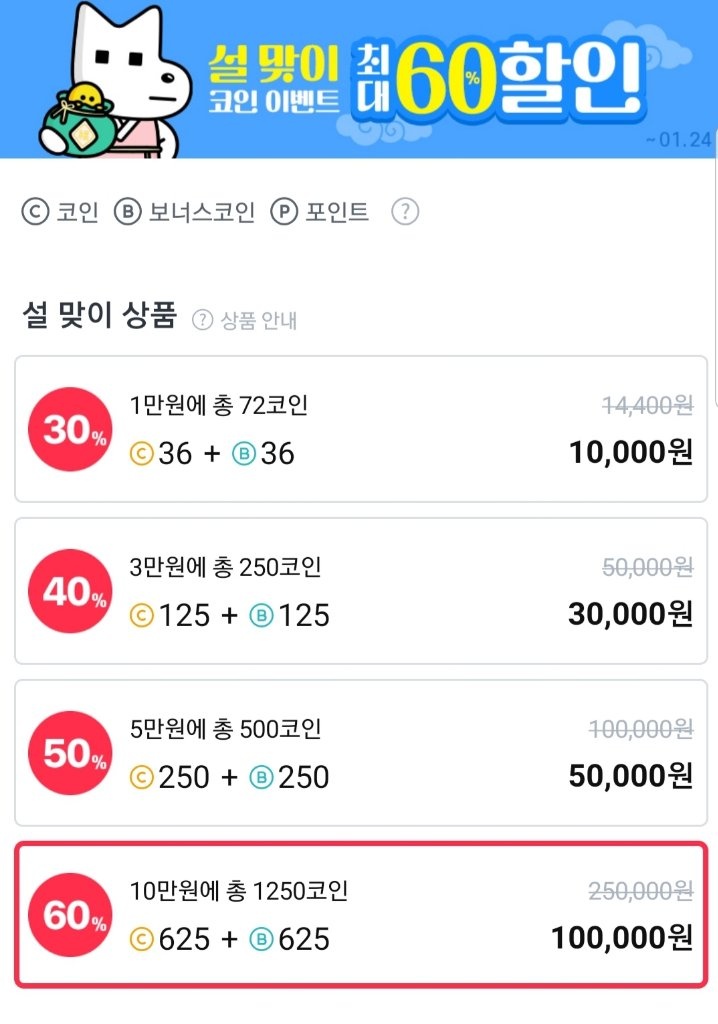This screenshot has width=718, height=1024.
Task: Tap the red 60% discount badge
Action: [x=71, y=915]
